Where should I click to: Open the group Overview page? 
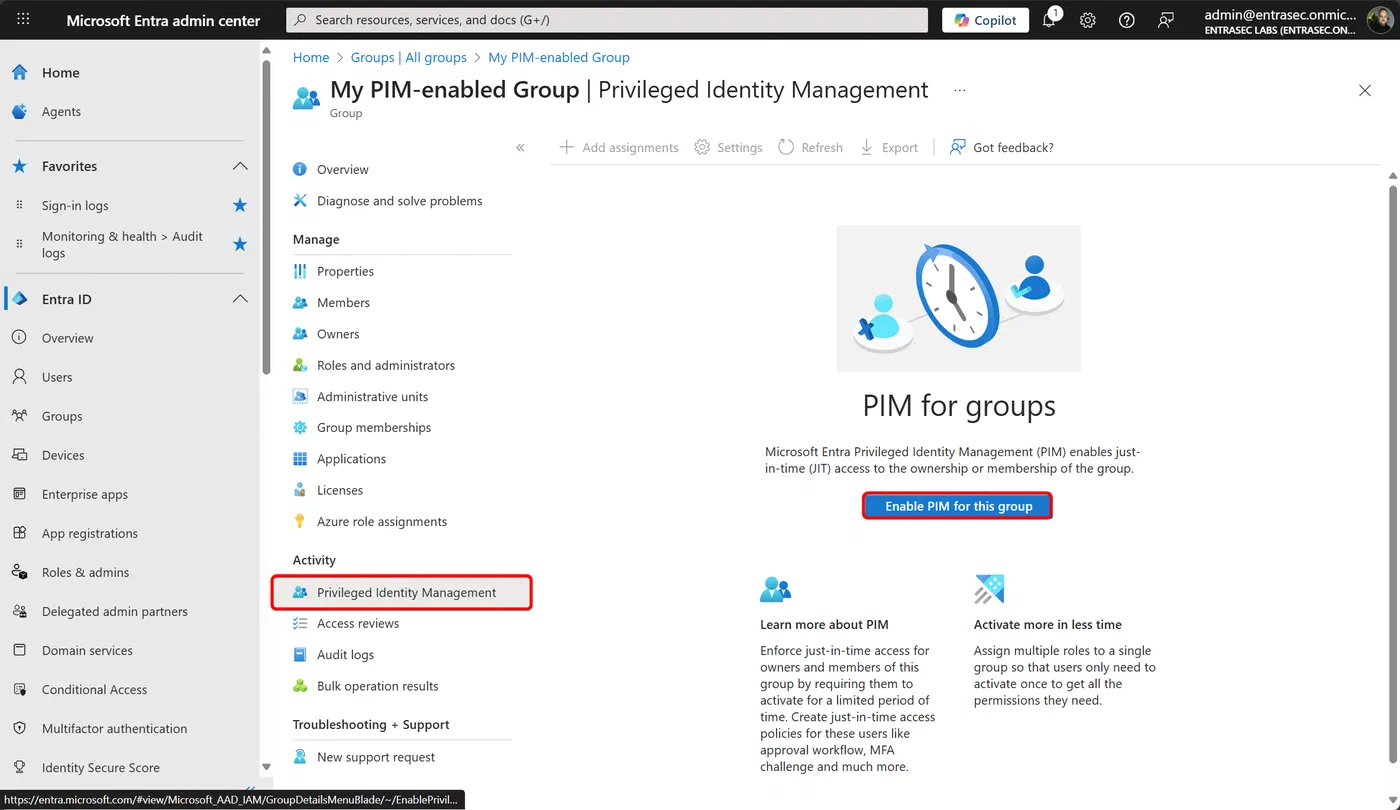(342, 169)
